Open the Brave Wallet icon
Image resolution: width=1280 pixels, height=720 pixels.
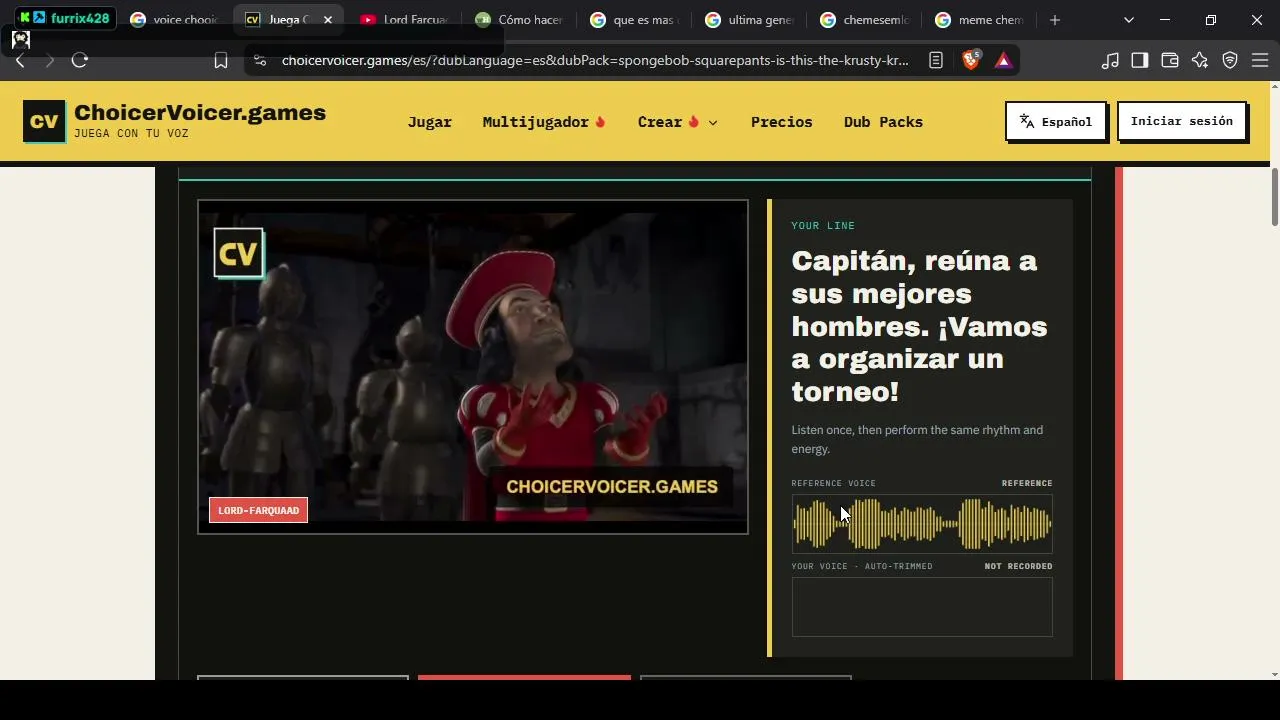tap(1170, 60)
